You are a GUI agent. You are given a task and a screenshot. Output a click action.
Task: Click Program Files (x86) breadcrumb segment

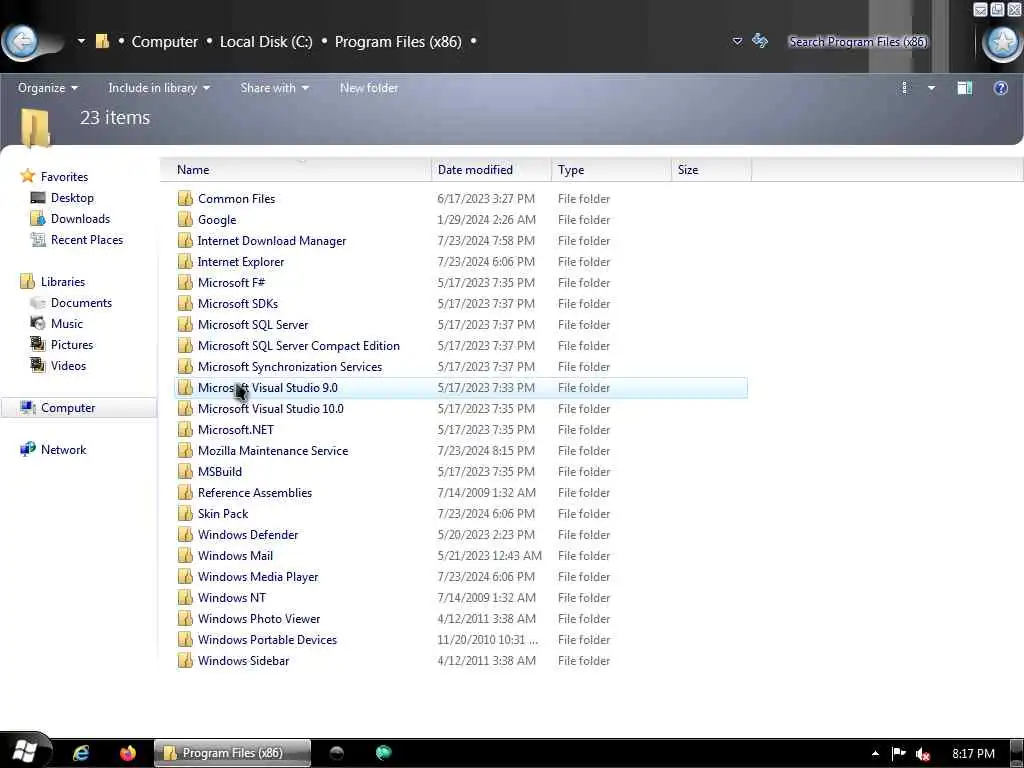398,42
